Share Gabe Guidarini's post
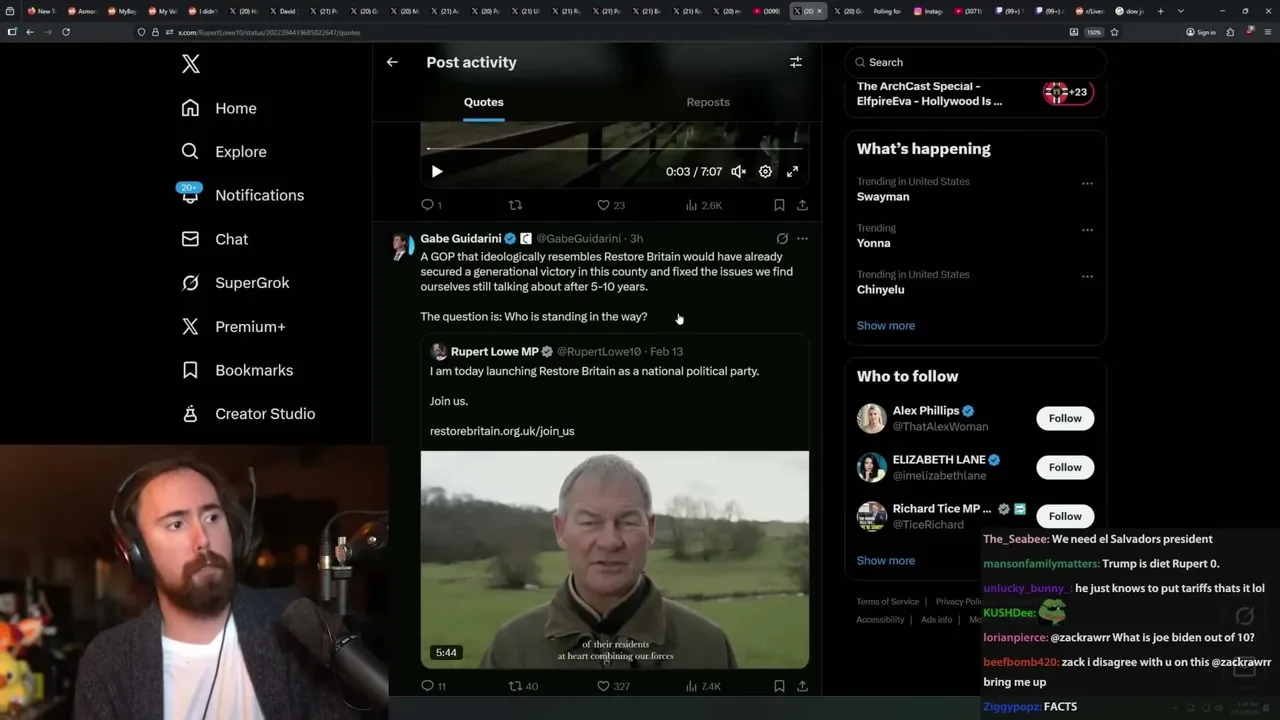1280x720 pixels. pyautogui.click(x=802, y=686)
